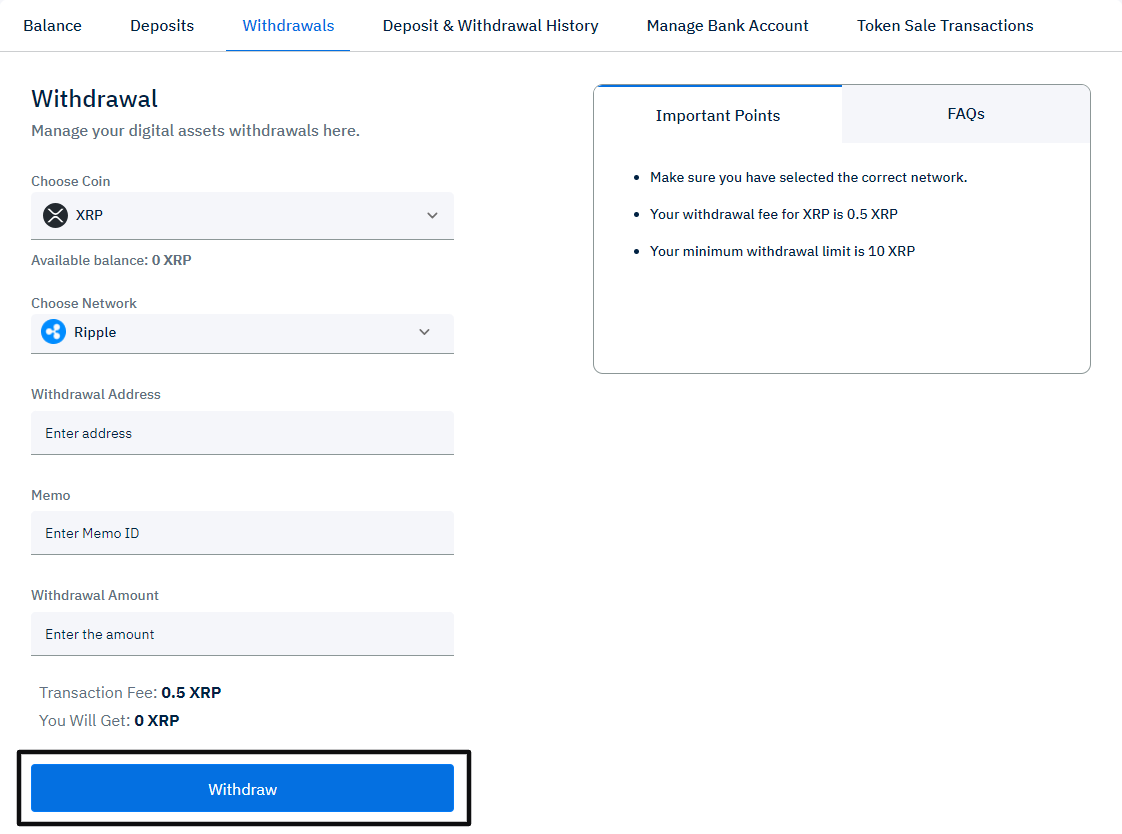The image size is (1122, 834).
Task: Click the XRP label in coin selector
Action: [89, 215]
